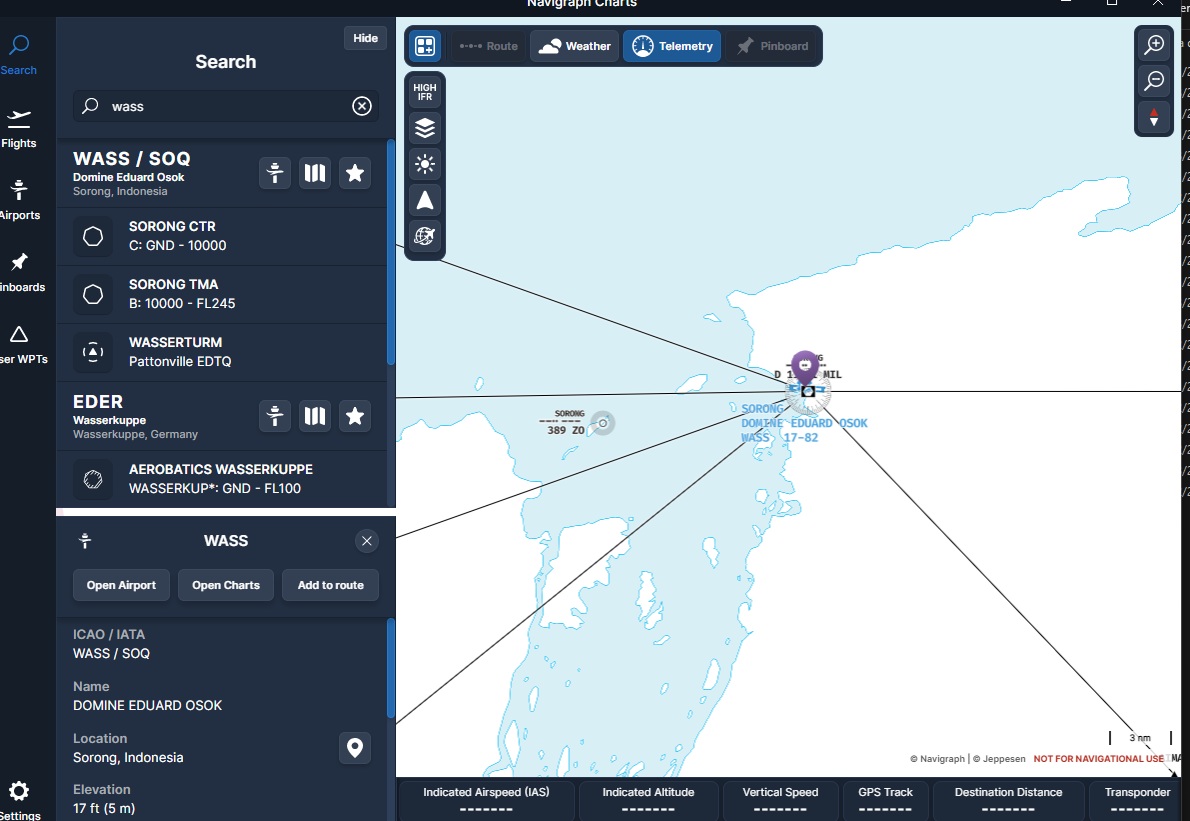Add WASS to route

[x=330, y=585]
